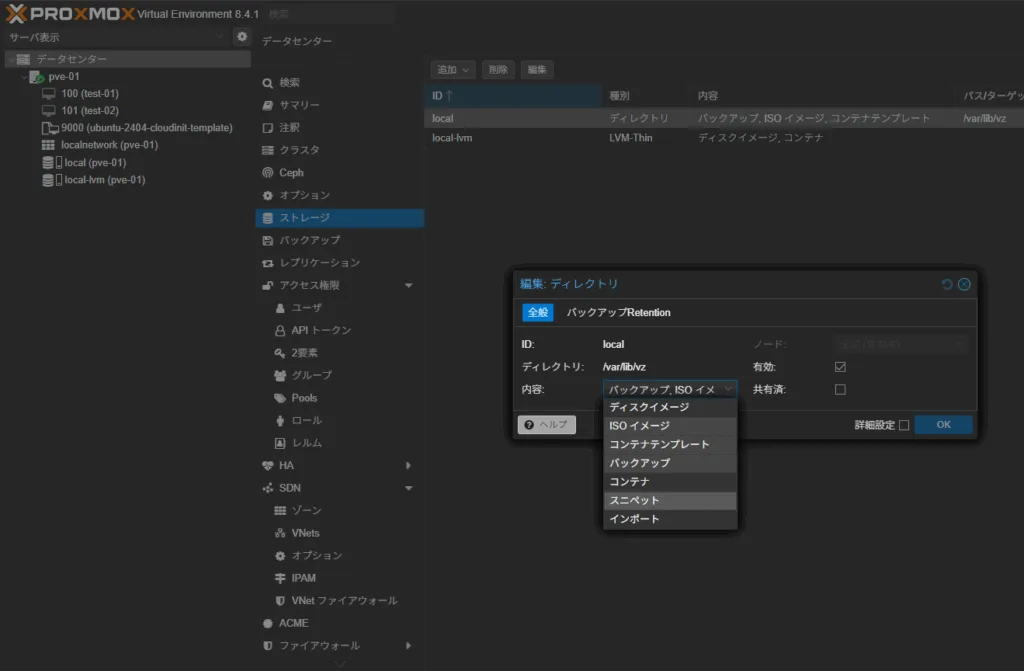Click the ロール role icon
This screenshot has width=1024, height=671.
pyautogui.click(x=280, y=421)
